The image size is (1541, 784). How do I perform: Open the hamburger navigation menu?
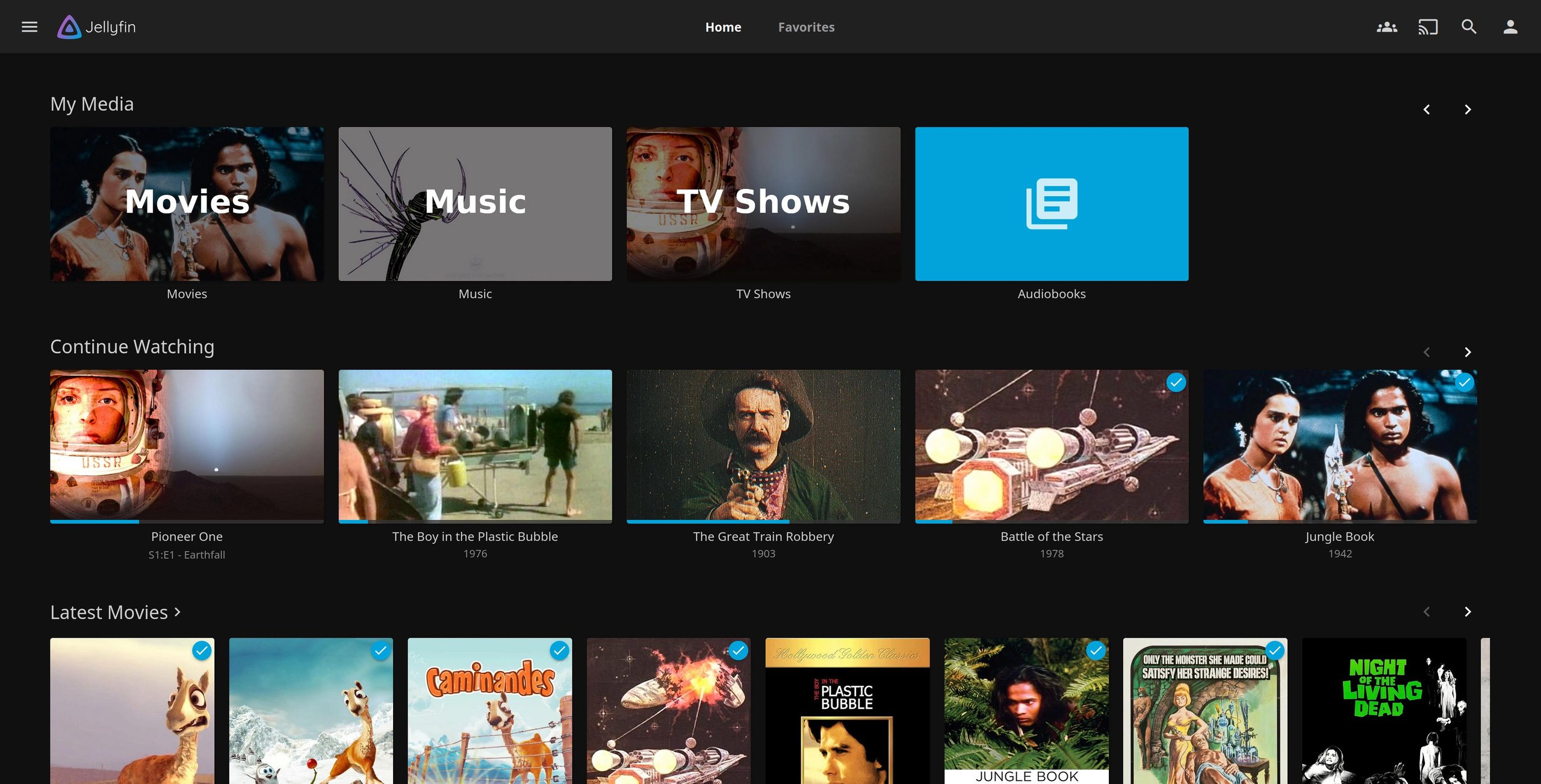pos(29,27)
